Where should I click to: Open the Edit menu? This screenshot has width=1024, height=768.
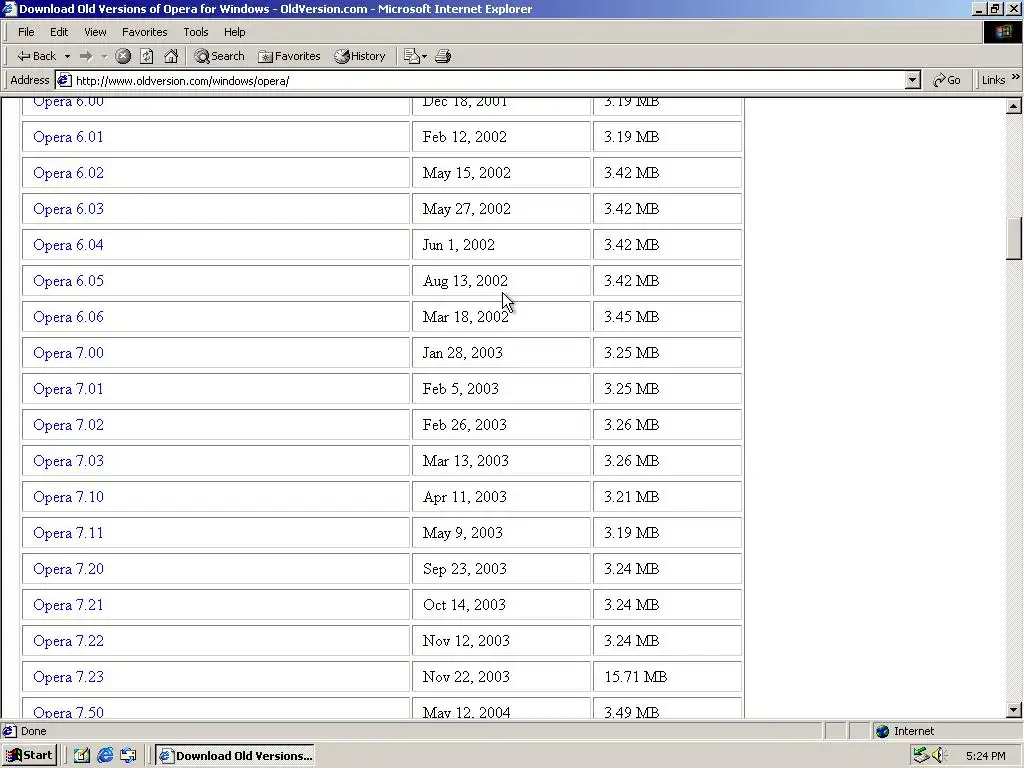59,32
